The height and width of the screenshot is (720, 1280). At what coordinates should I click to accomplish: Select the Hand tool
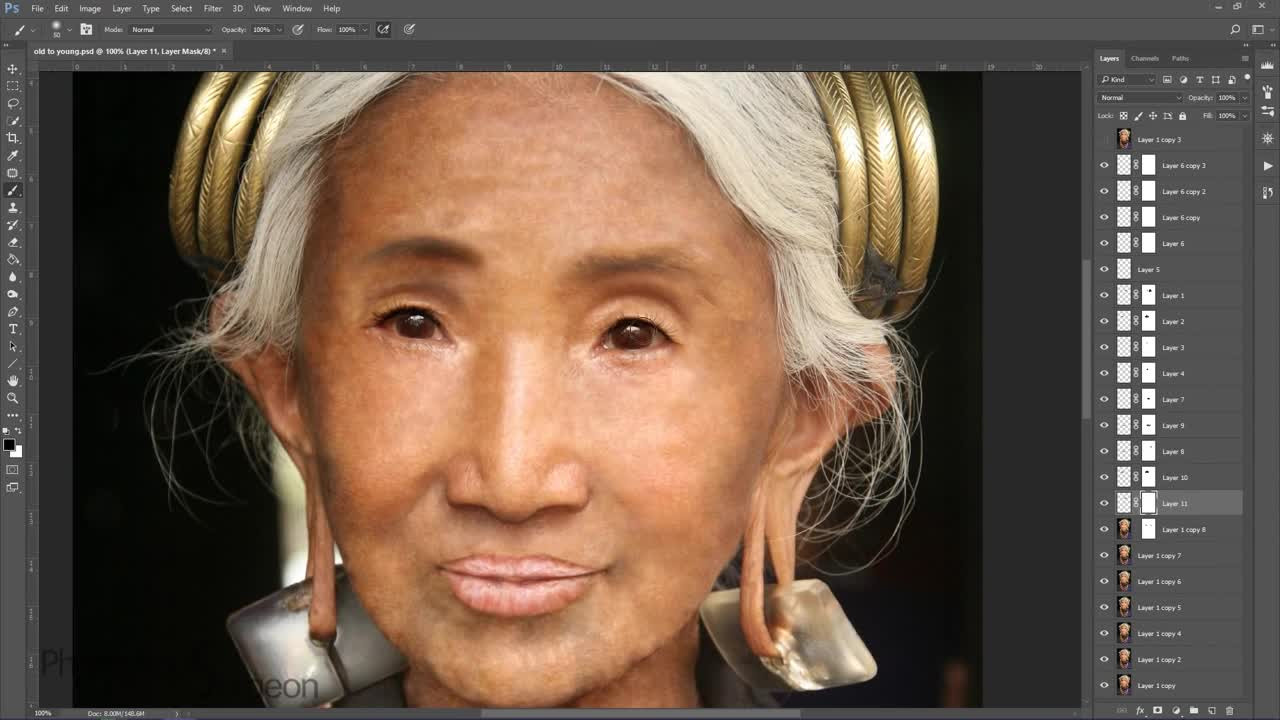(x=13, y=381)
